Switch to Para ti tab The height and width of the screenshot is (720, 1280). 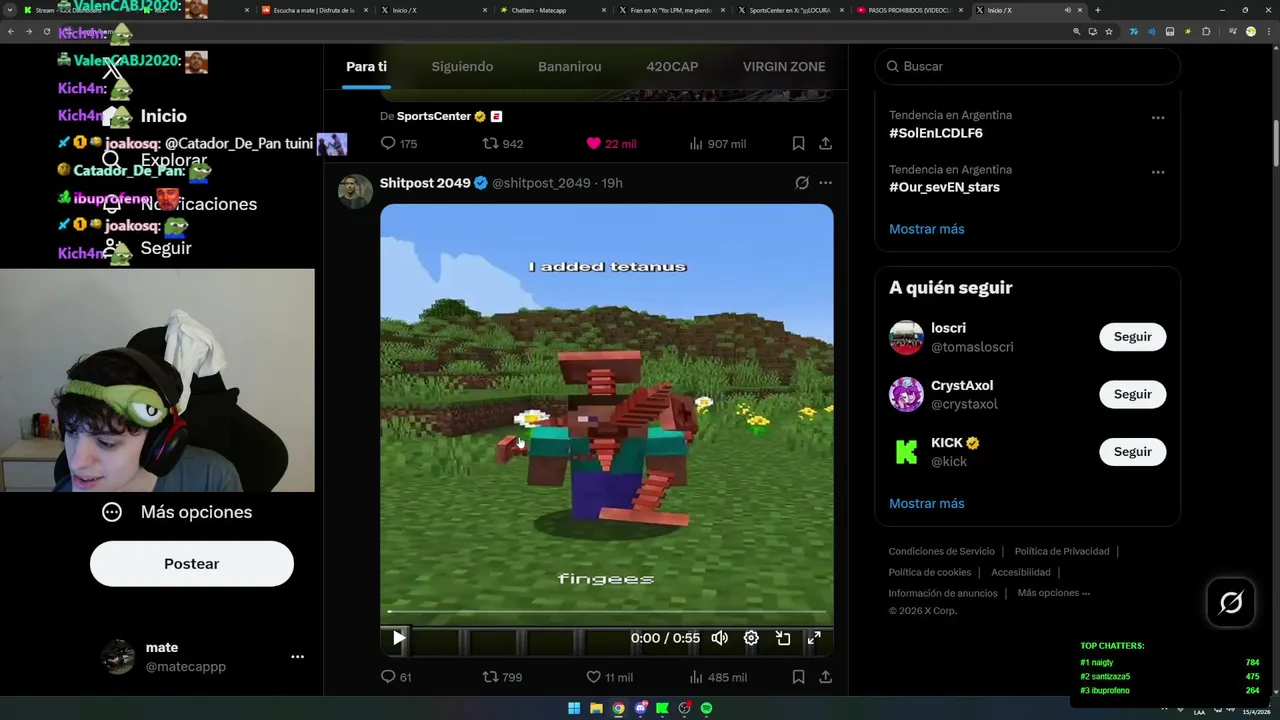366,67
